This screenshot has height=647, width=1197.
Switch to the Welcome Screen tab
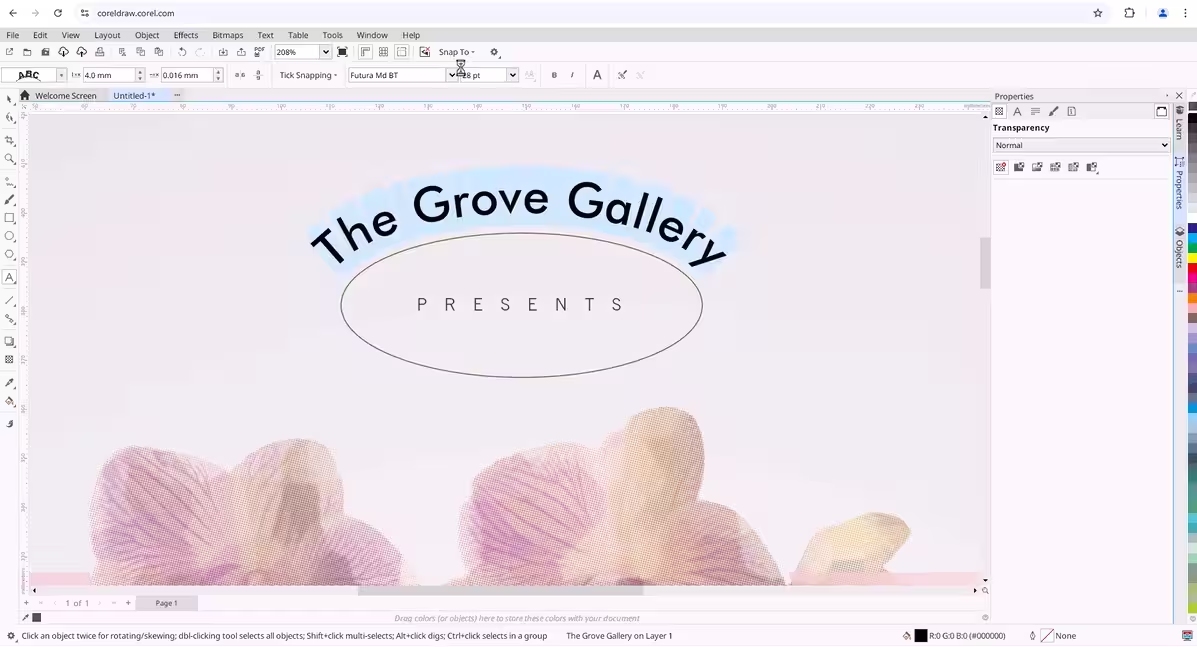(x=65, y=96)
